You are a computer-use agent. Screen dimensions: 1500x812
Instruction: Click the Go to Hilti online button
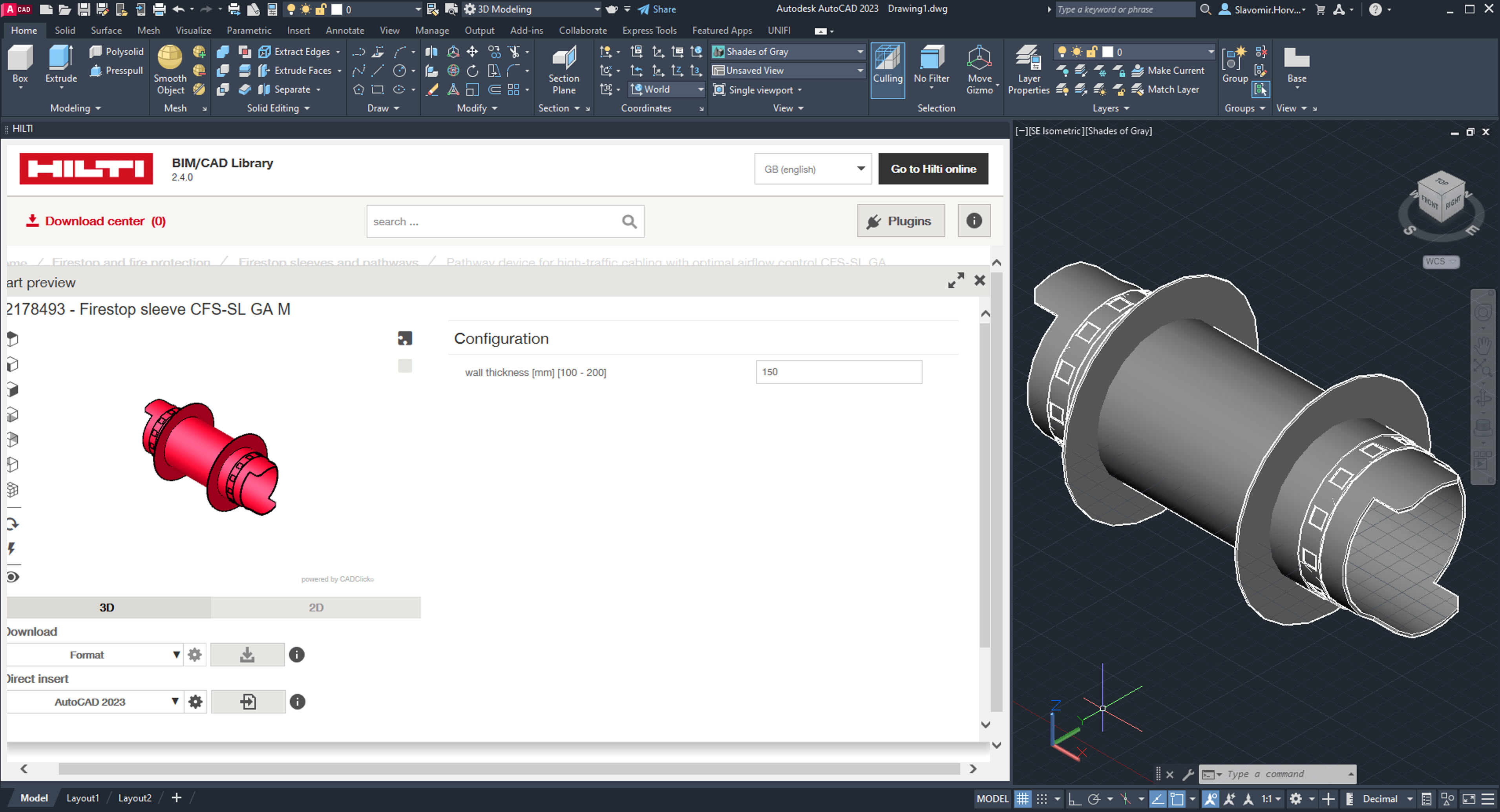pos(933,169)
